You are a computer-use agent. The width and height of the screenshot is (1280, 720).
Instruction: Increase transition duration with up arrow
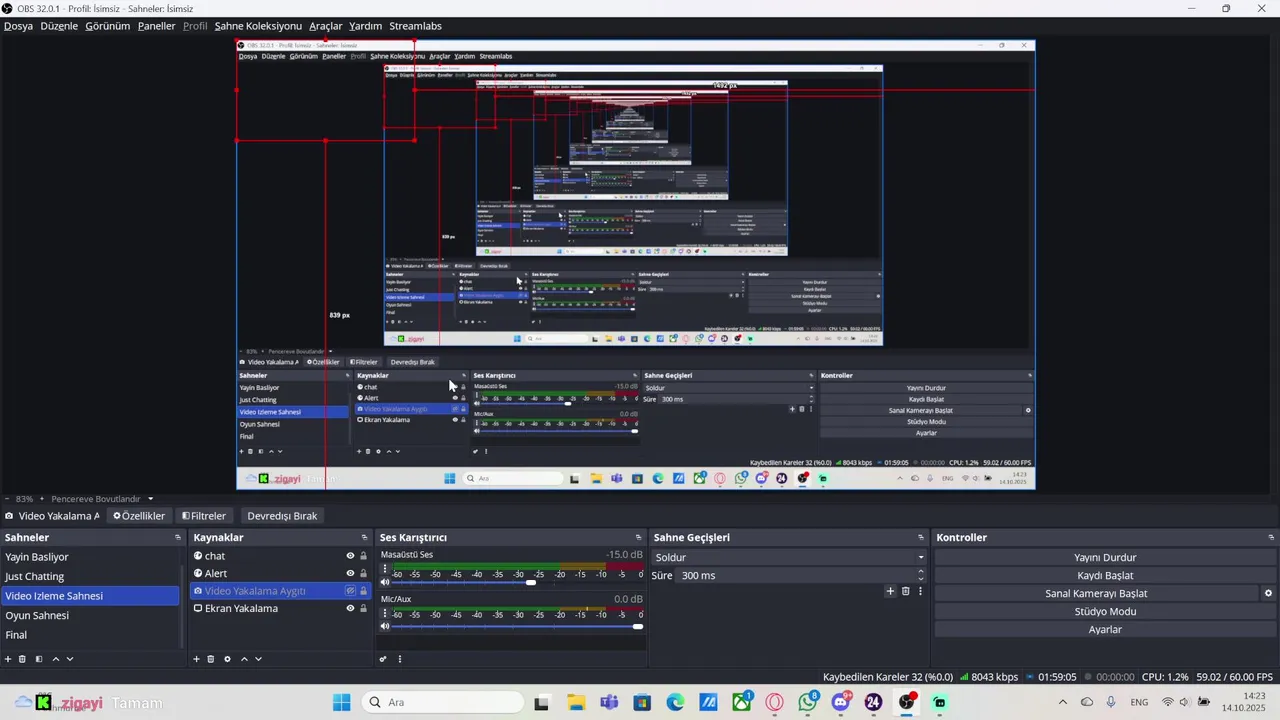[921, 571]
